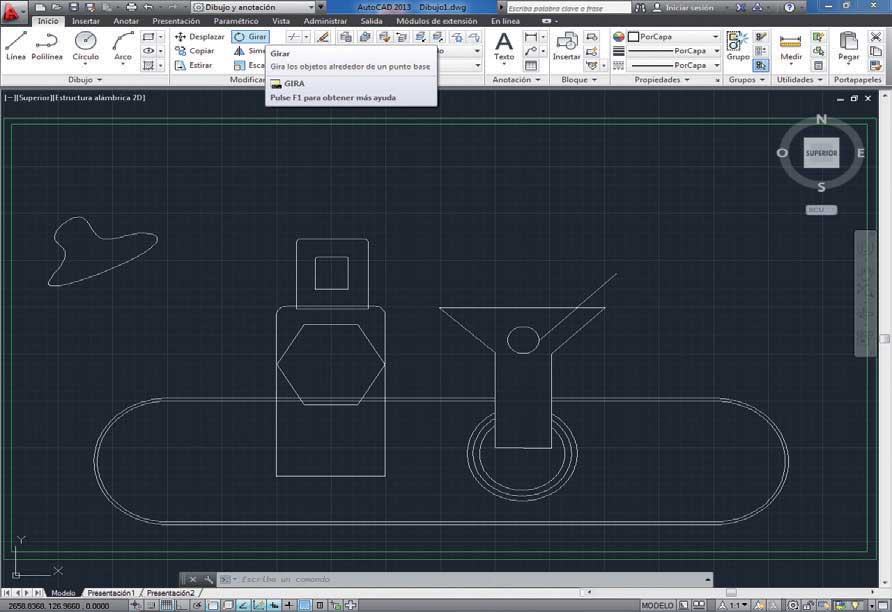892x612 pixels.
Task: Click the color wheel icon in Propiedades
Action: pyautogui.click(x=619, y=36)
